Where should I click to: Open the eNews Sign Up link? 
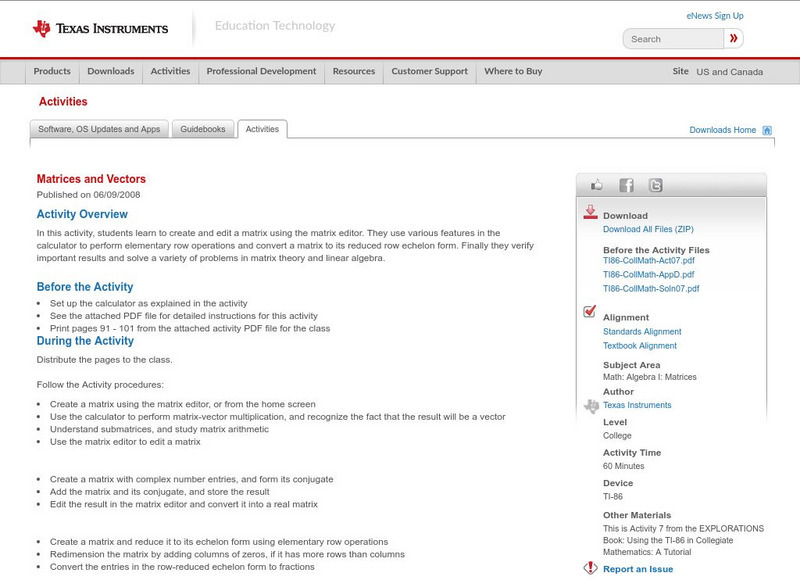pos(715,16)
